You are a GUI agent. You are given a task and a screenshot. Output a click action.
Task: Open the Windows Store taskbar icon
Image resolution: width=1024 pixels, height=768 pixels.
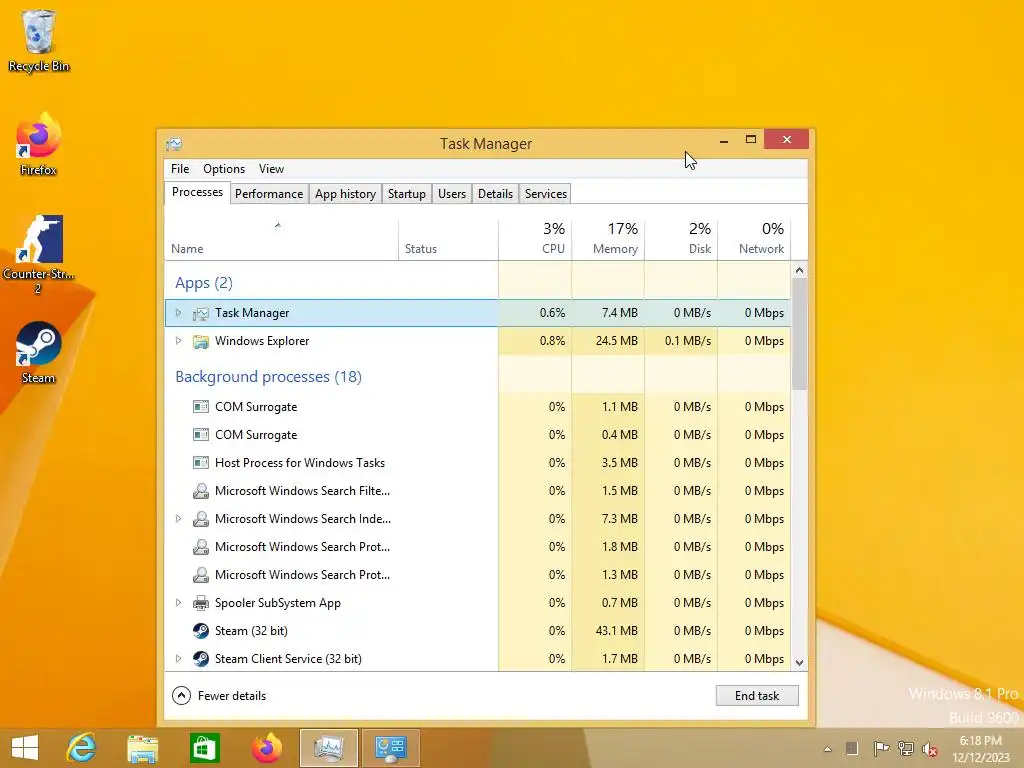click(204, 748)
